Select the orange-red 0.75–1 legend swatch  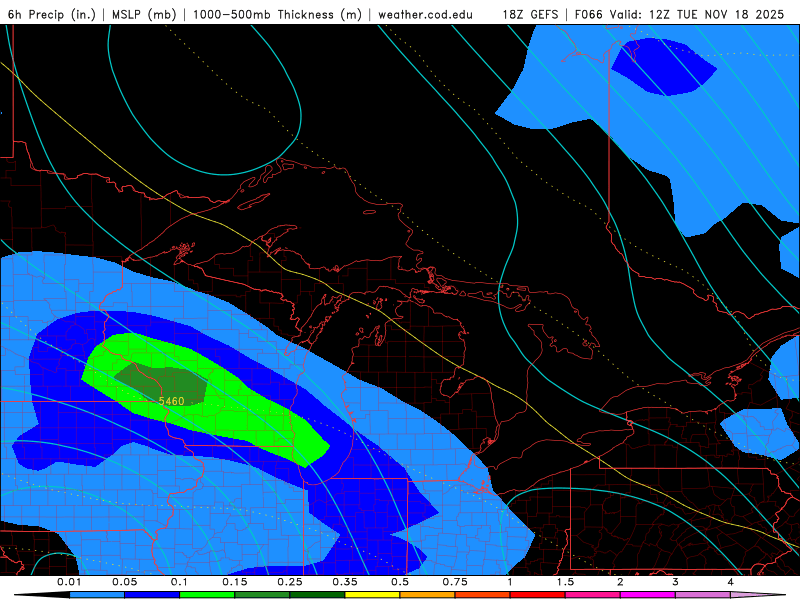[483, 595]
